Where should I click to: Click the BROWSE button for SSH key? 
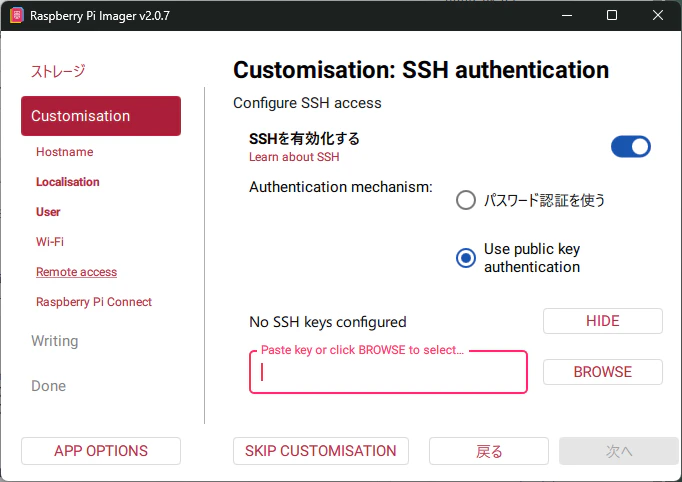(603, 372)
